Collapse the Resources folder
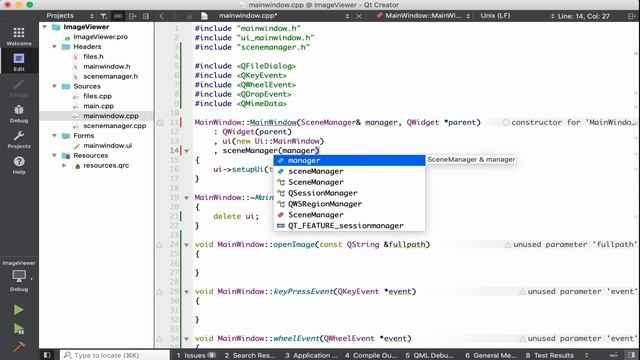The height and width of the screenshot is (360, 640). point(54,156)
